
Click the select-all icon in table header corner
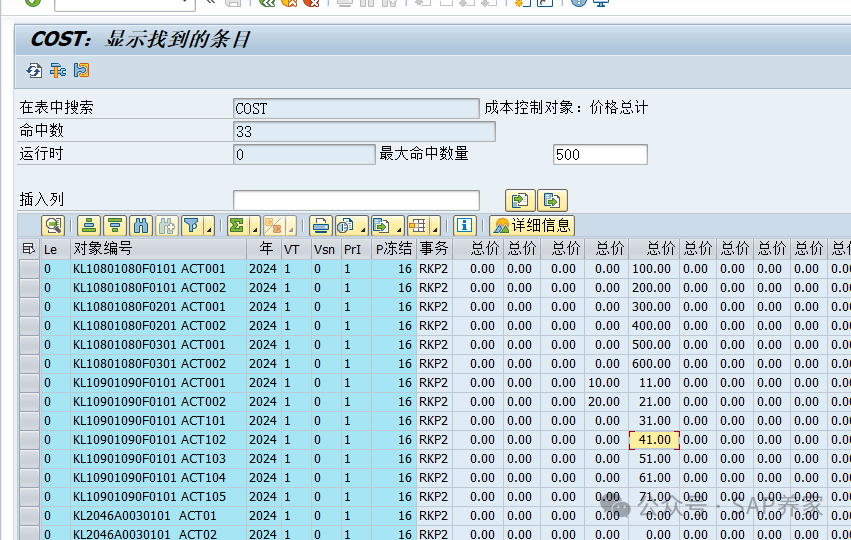tap(29, 249)
